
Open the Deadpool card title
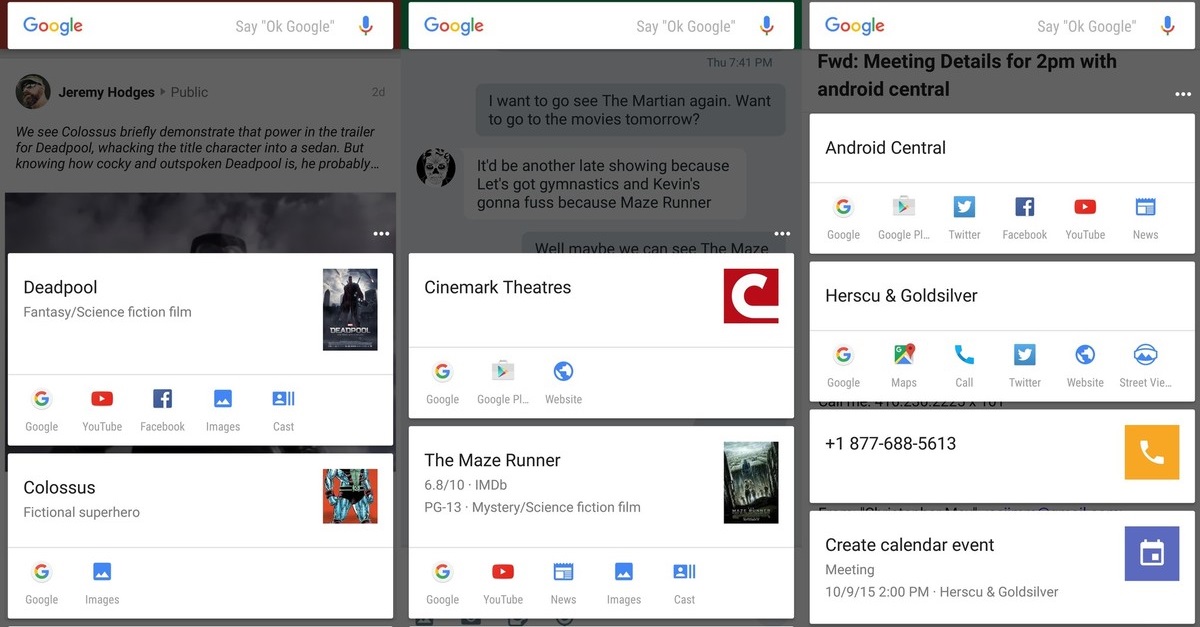click(x=60, y=287)
